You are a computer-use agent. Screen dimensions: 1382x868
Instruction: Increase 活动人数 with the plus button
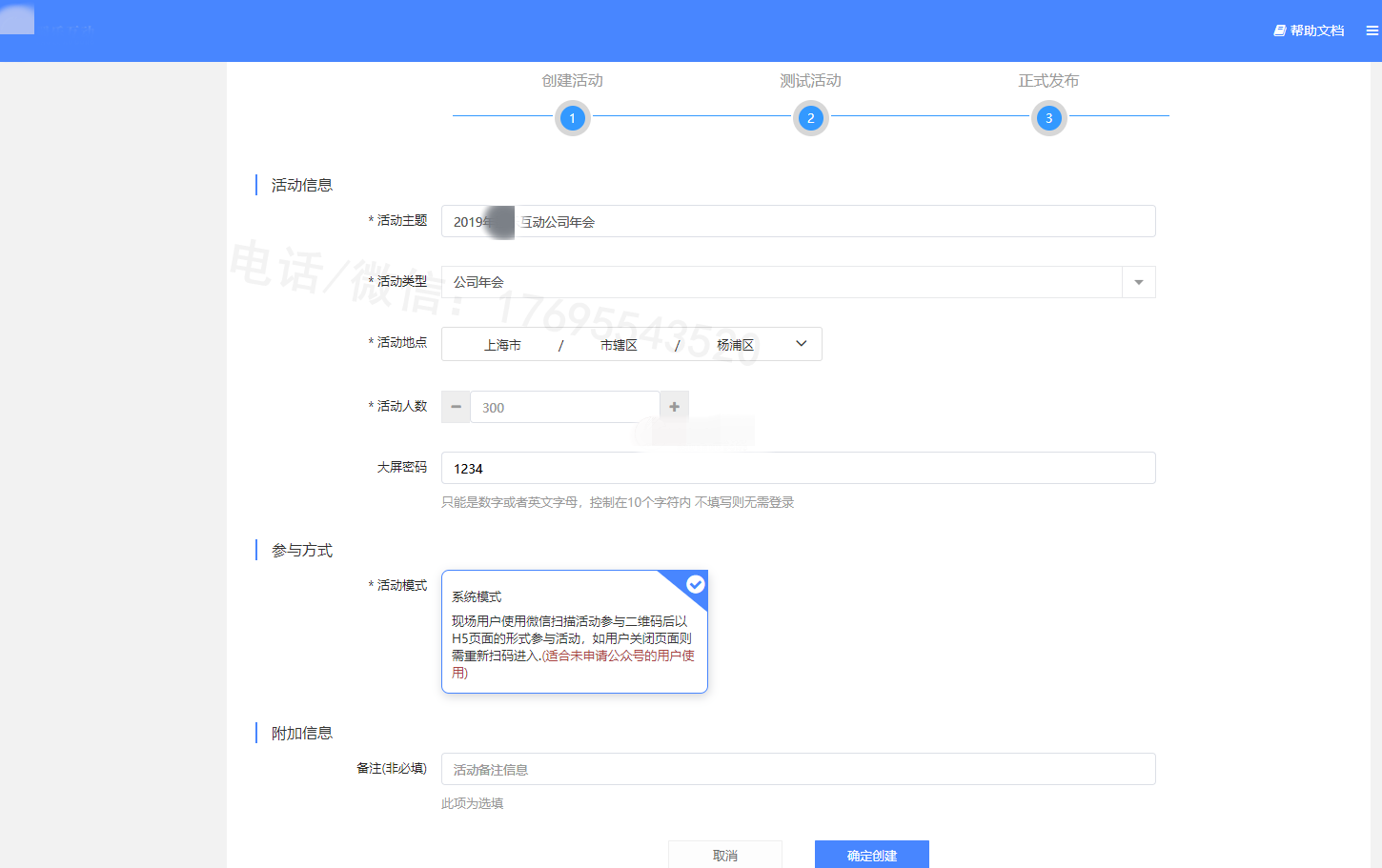tap(674, 407)
